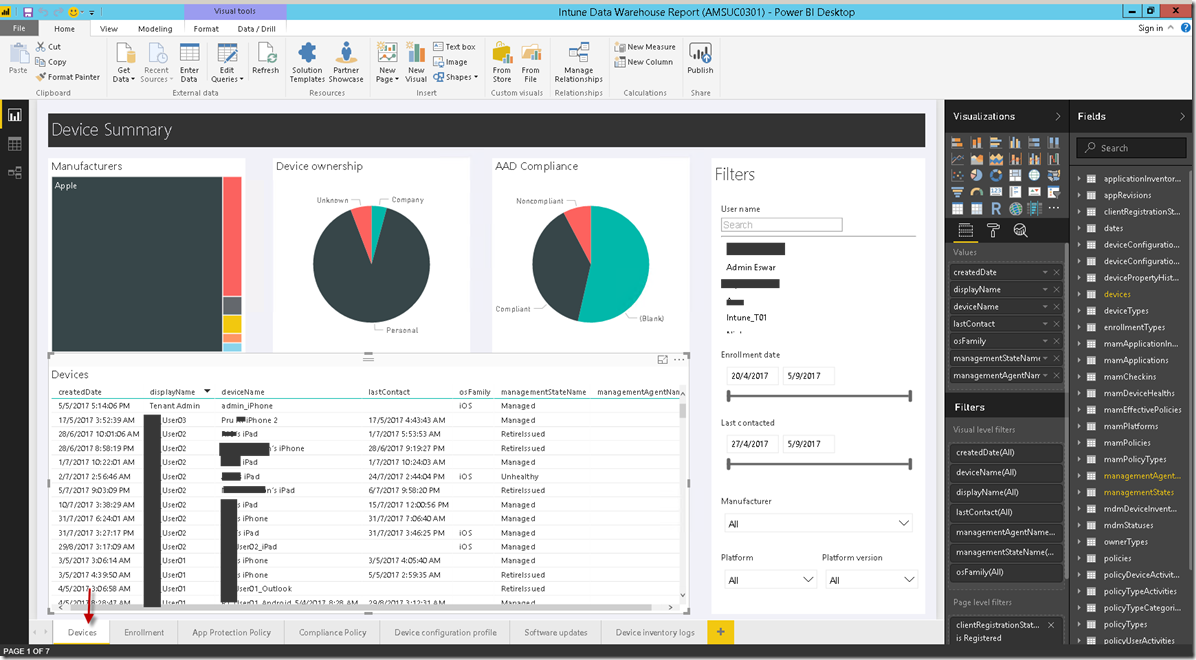Viewport: 1196px width, 660px height.
Task: Click Sign in link
Action: pos(1150,28)
